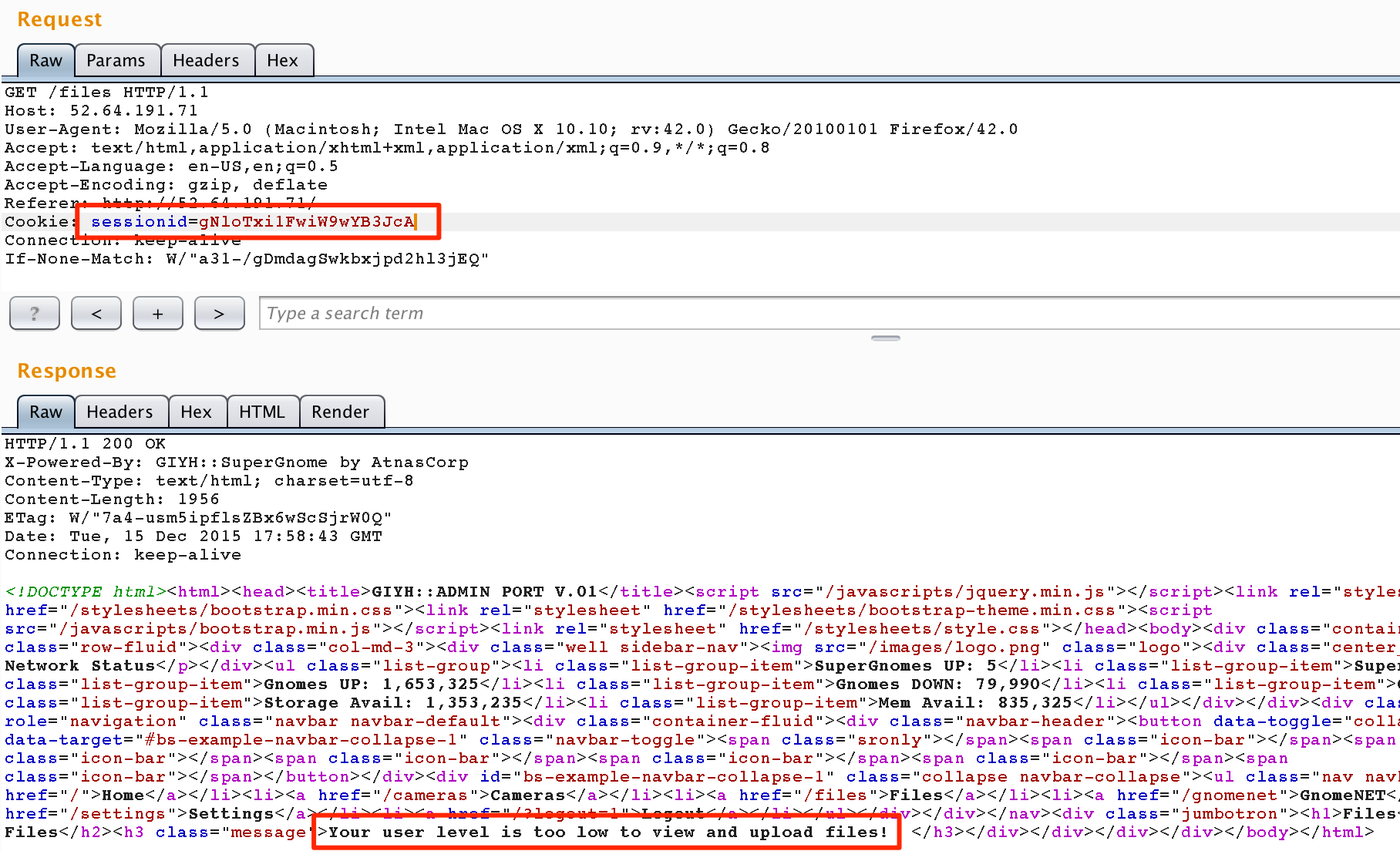Switch to the Response Hex tab
Image resolution: width=1400 pixels, height=851 pixels.
(196, 412)
